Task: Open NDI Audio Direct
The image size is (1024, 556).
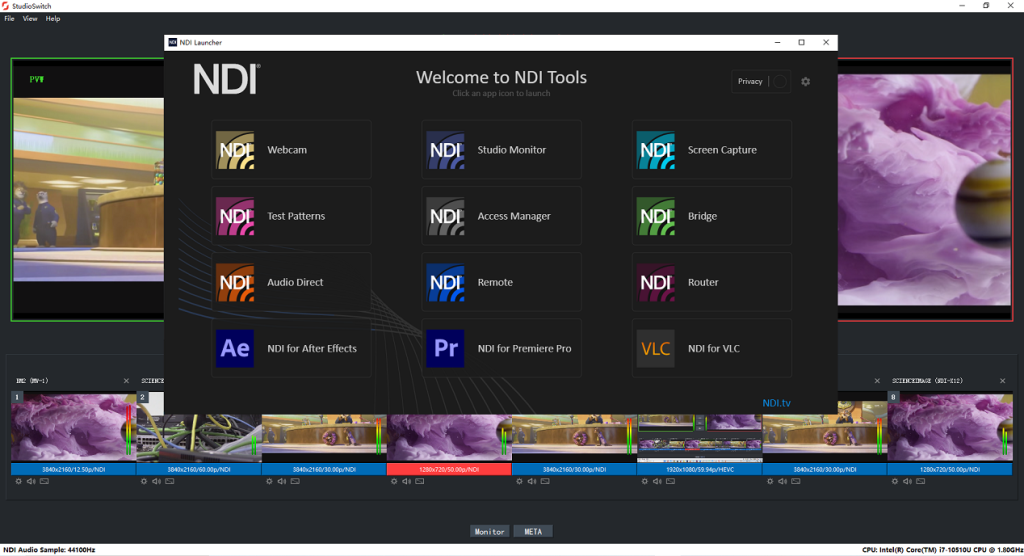Action: coord(291,282)
